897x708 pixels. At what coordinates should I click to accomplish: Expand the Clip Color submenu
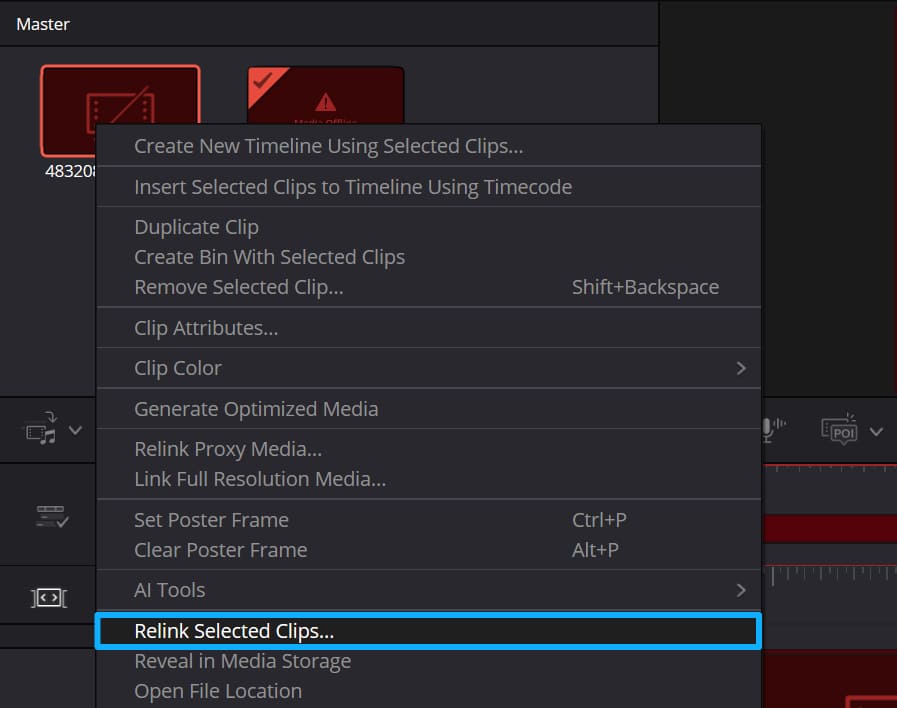coord(428,368)
